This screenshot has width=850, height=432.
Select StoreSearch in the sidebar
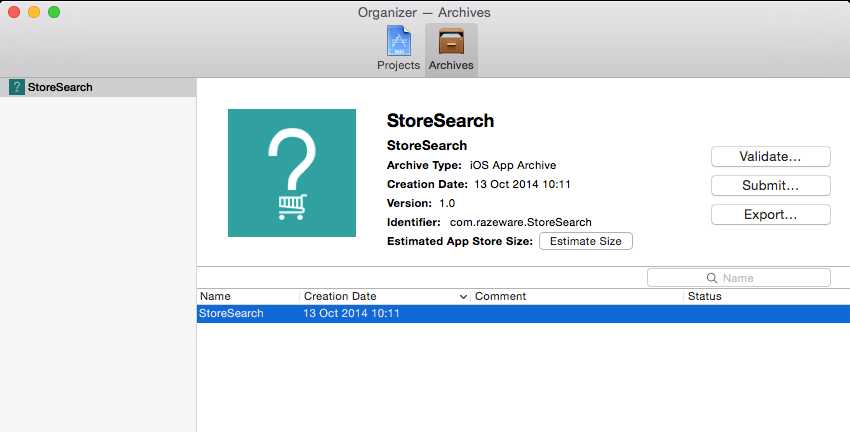click(98, 87)
